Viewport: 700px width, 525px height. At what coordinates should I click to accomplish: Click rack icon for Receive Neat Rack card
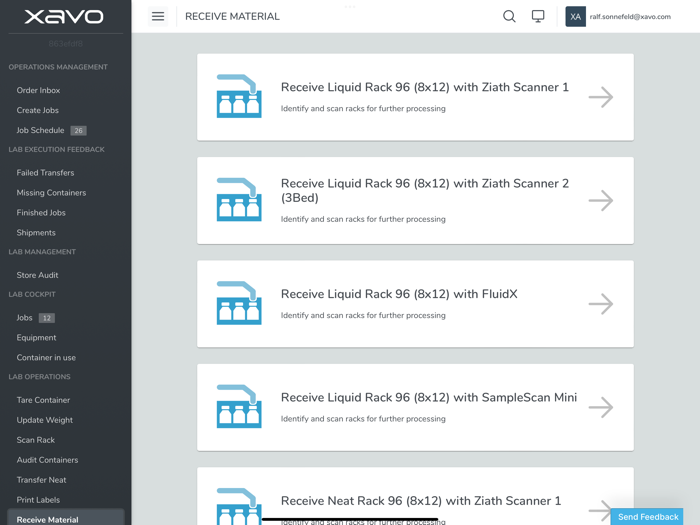(x=239, y=506)
